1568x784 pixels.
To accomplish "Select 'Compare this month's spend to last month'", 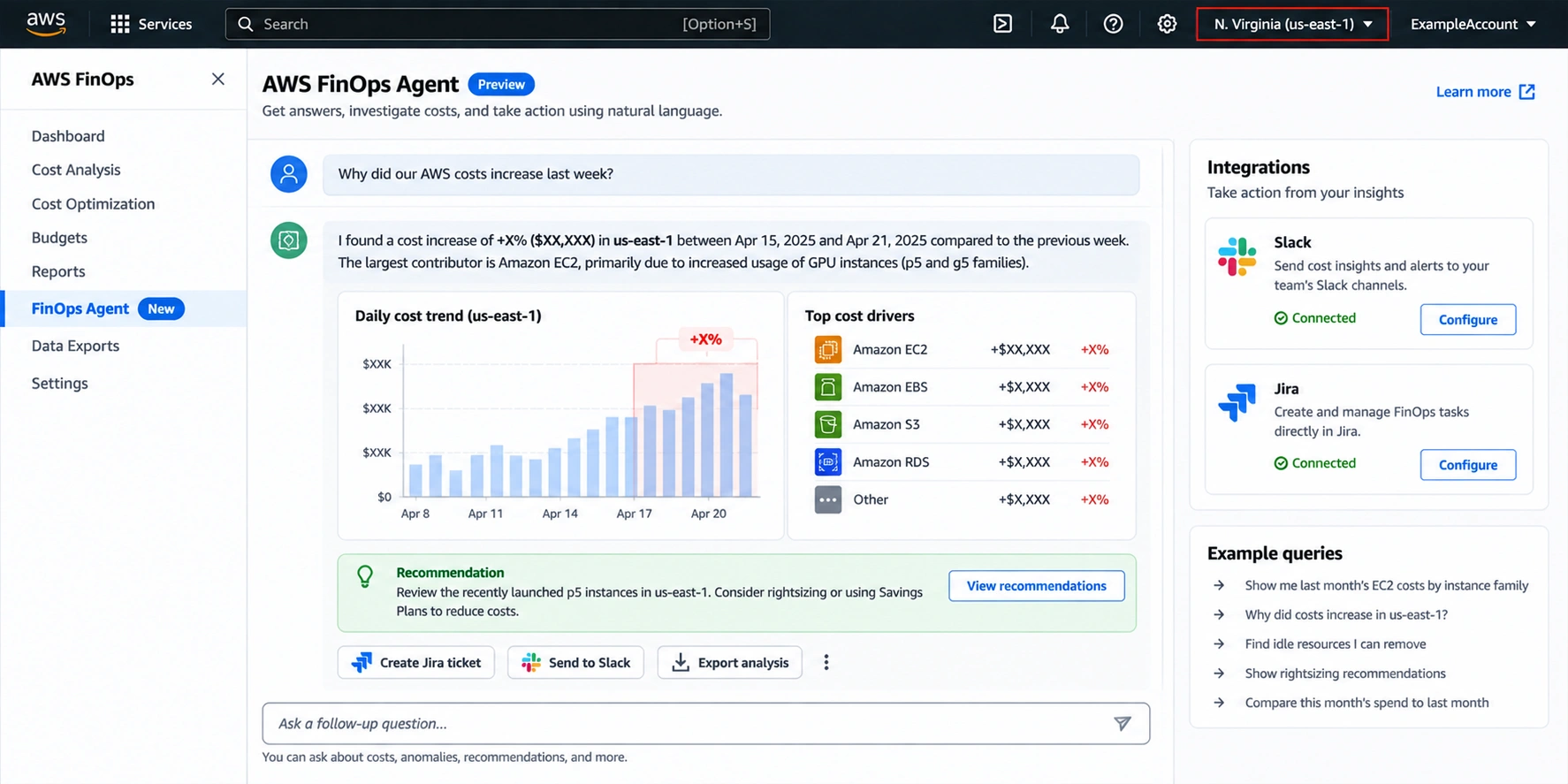I will tap(1366, 703).
